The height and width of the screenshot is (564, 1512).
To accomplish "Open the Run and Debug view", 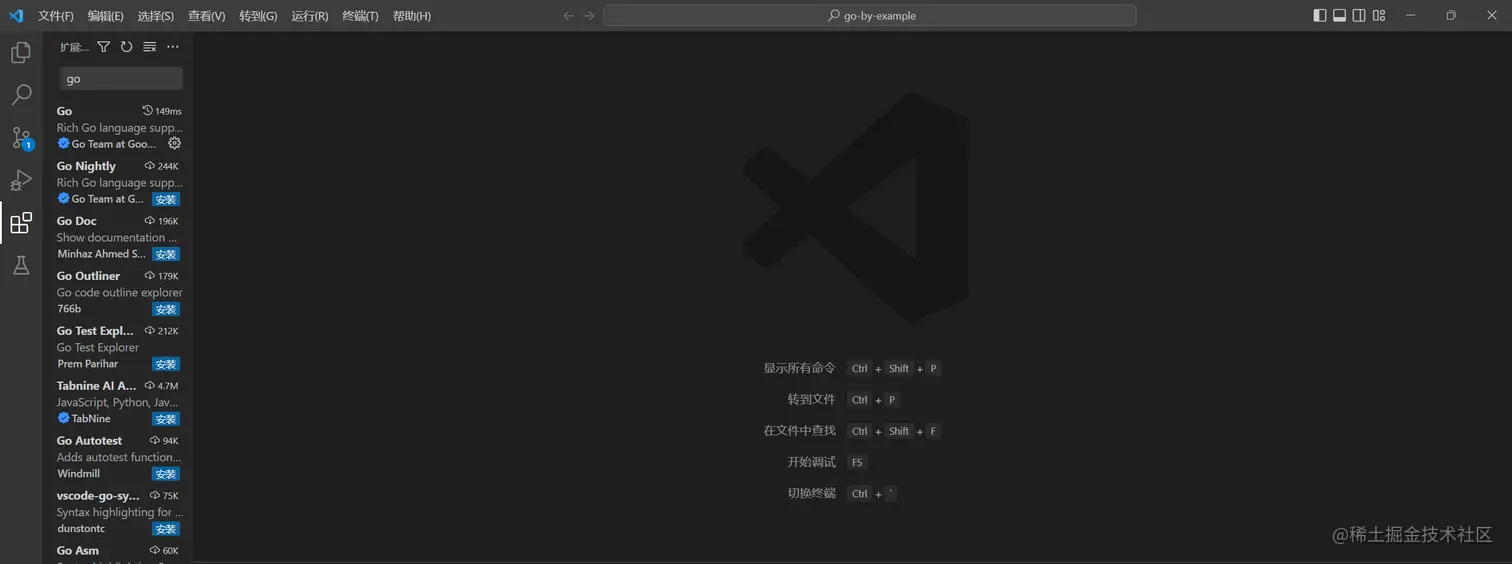I will click(x=21, y=180).
